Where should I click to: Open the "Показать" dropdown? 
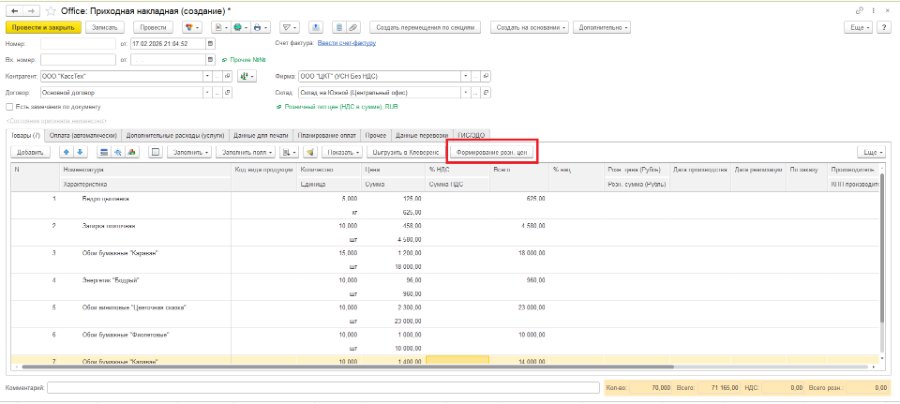343,152
